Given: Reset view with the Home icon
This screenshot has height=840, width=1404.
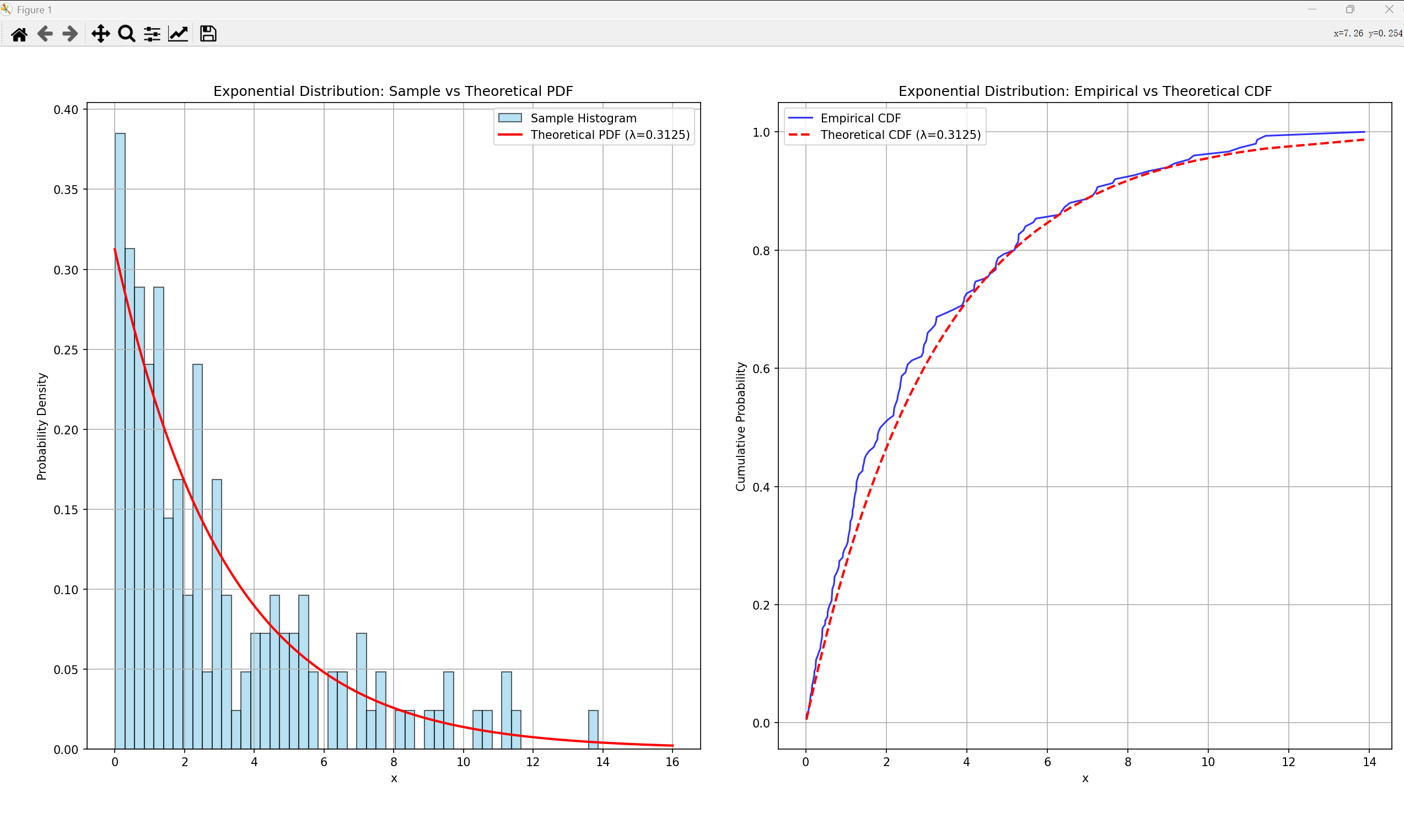Looking at the screenshot, I should [19, 34].
